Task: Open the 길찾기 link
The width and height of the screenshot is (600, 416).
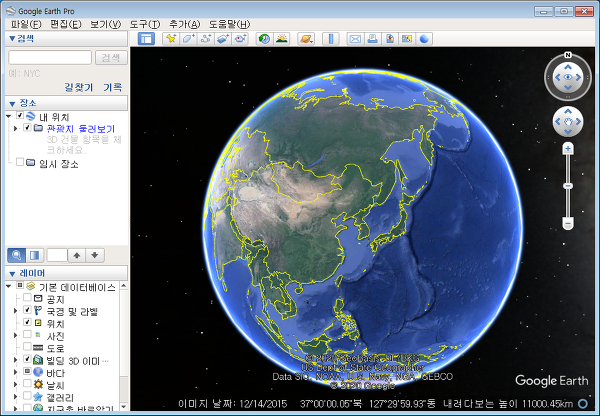Action: pyautogui.click(x=78, y=87)
